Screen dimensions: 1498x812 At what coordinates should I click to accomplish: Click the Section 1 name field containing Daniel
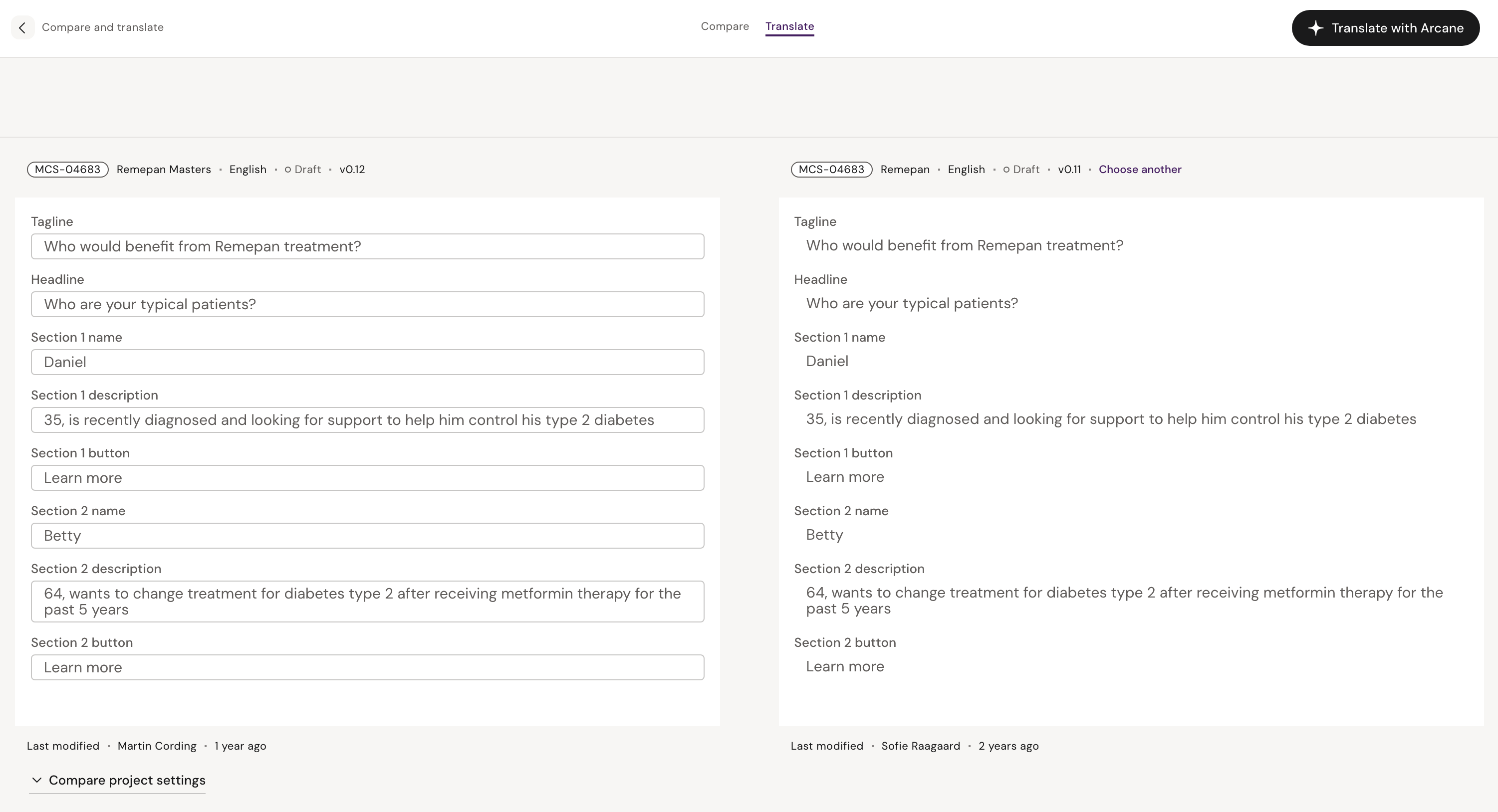coord(368,362)
